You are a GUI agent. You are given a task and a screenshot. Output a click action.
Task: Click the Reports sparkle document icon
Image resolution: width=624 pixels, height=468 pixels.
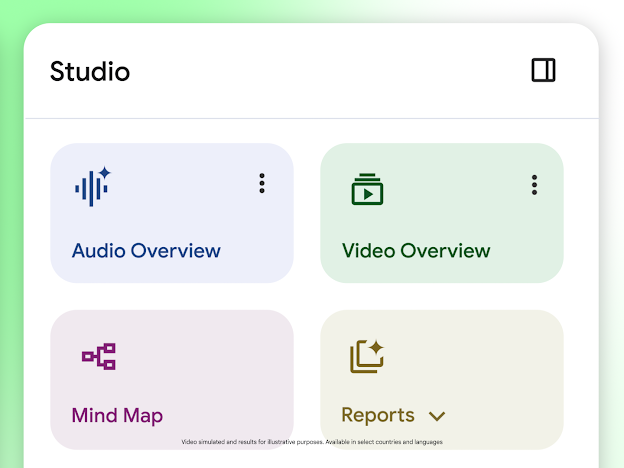coord(367,356)
